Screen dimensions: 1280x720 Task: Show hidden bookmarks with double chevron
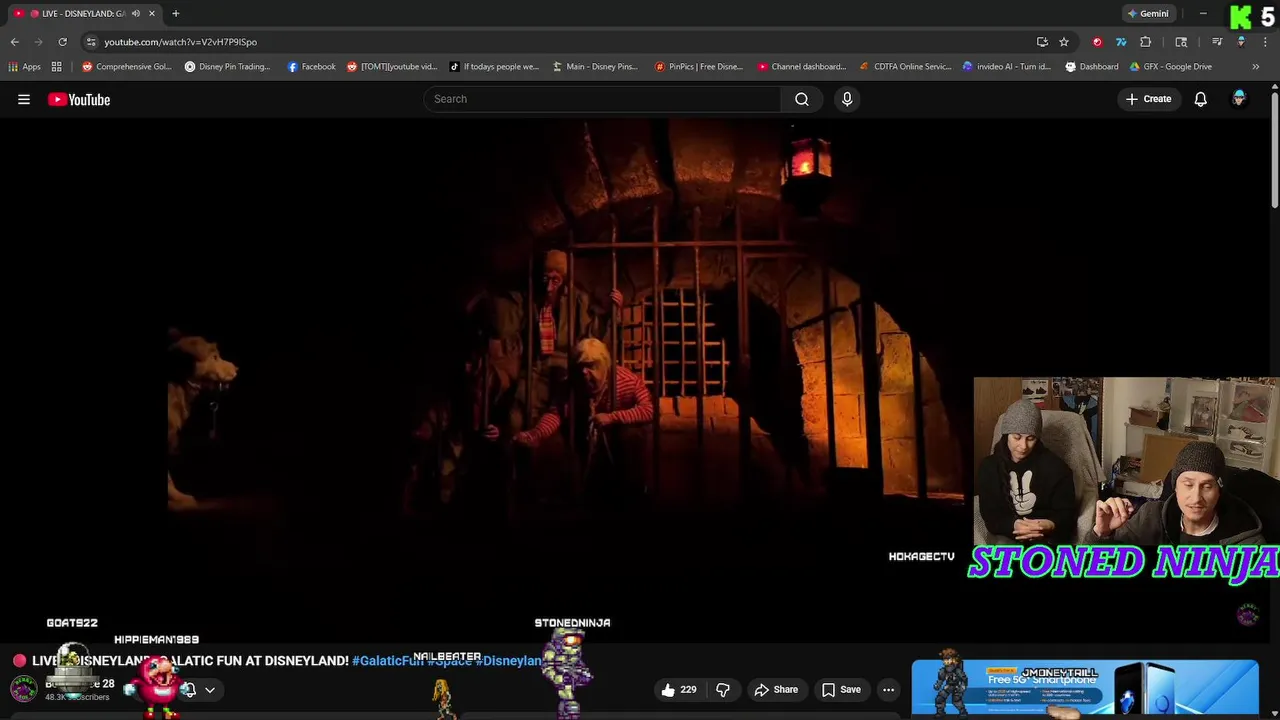1255,67
